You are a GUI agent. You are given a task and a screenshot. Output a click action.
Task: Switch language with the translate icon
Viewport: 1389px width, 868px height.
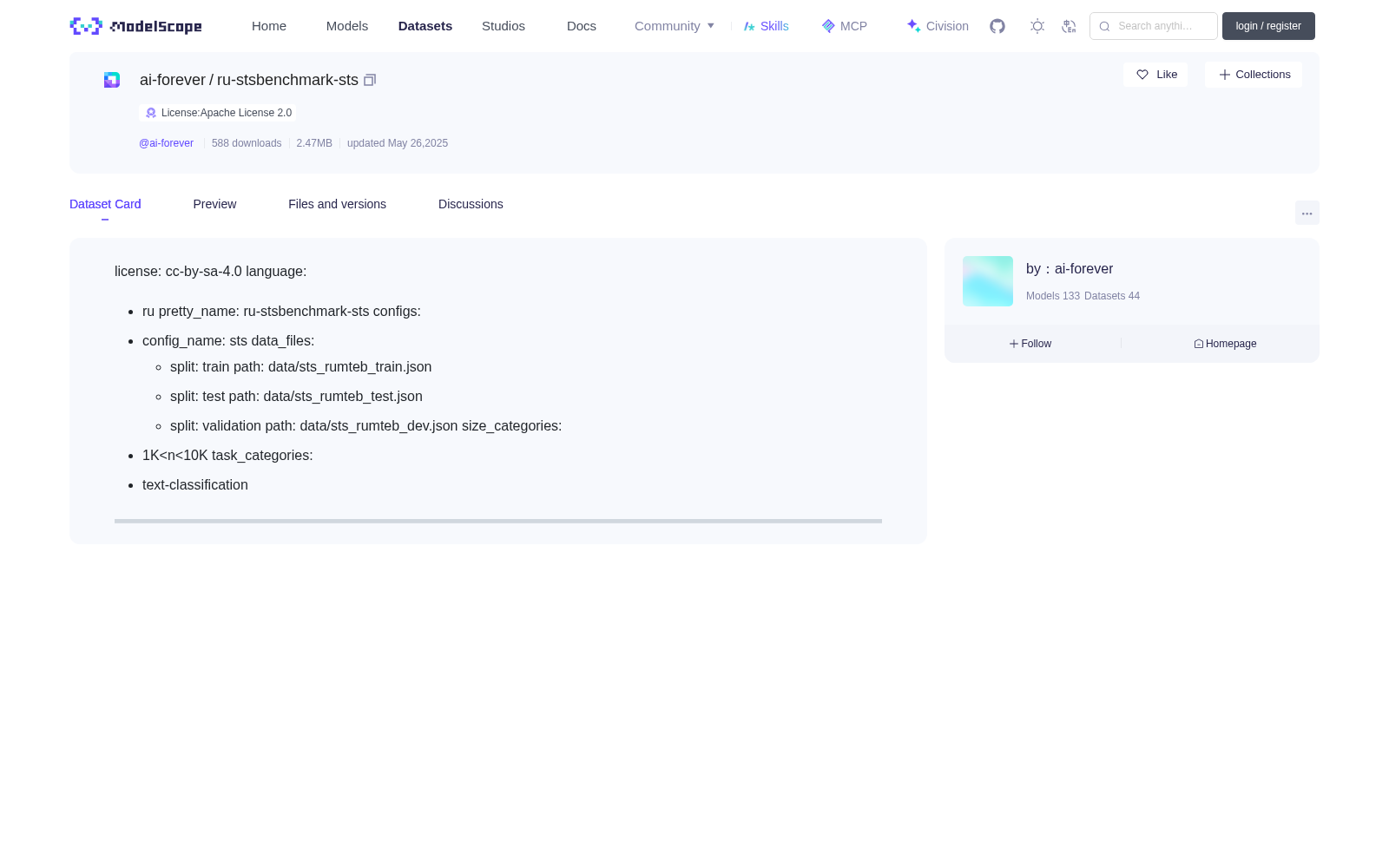pyautogui.click(x=1069, y=26)
